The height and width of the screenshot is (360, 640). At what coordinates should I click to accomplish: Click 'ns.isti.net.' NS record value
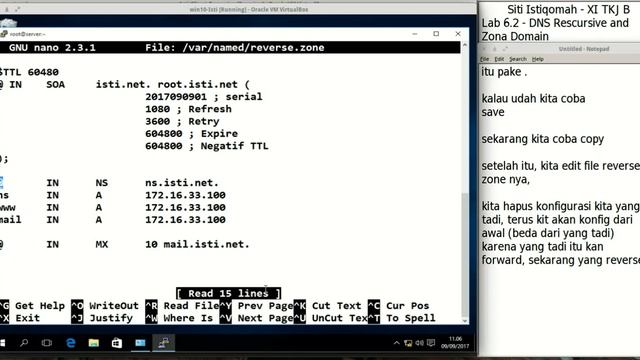tap(182, 182)
